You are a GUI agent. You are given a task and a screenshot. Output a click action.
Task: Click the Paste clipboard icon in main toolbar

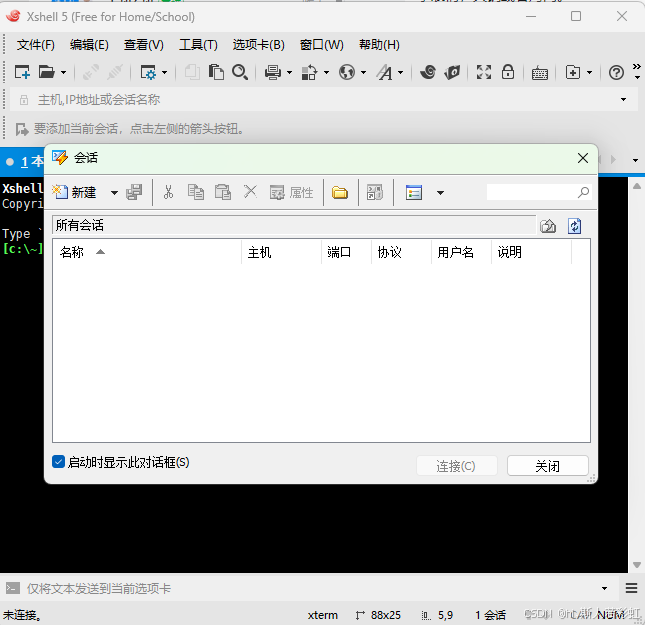(x=216, y=72)
